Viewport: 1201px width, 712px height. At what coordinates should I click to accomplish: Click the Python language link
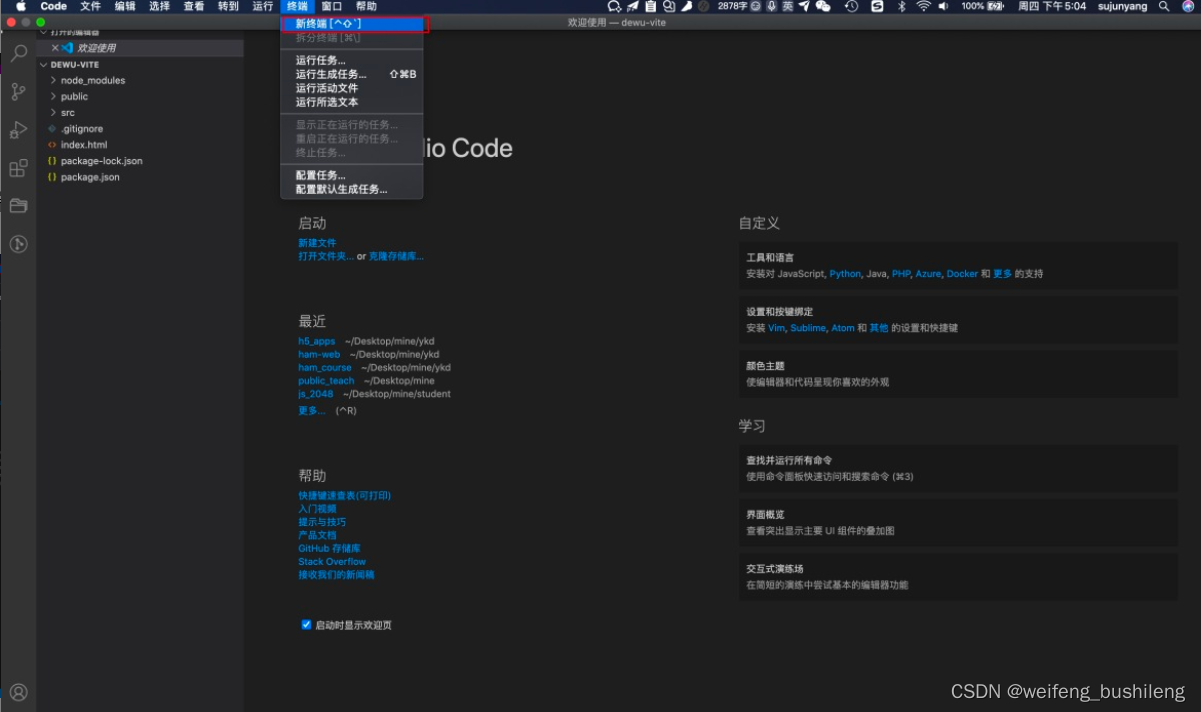point(845,274)
